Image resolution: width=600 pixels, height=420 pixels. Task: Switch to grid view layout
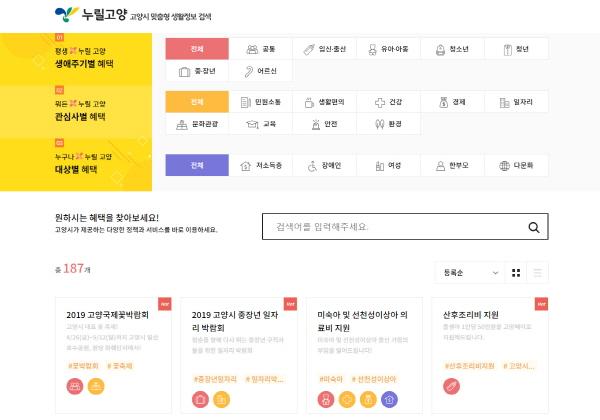click(516, 272)
